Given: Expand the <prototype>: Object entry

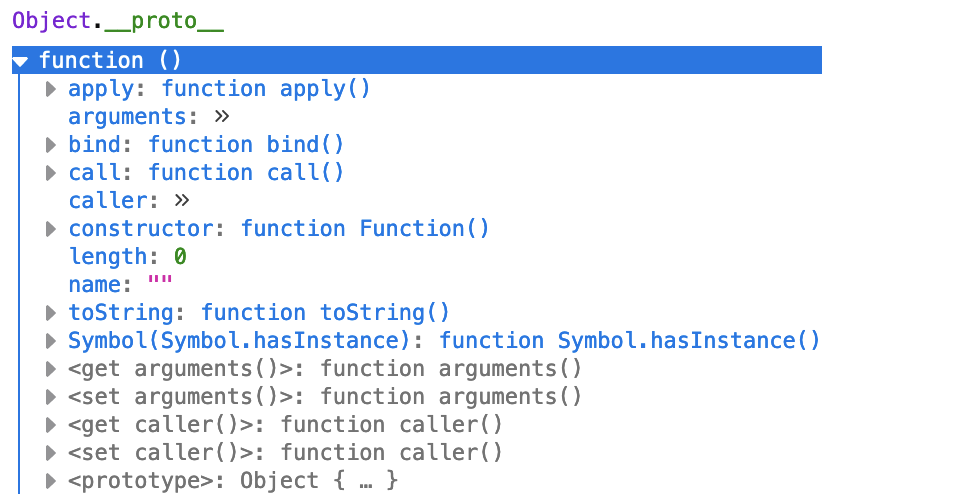Looking at the screenshot, I should 51,481.
